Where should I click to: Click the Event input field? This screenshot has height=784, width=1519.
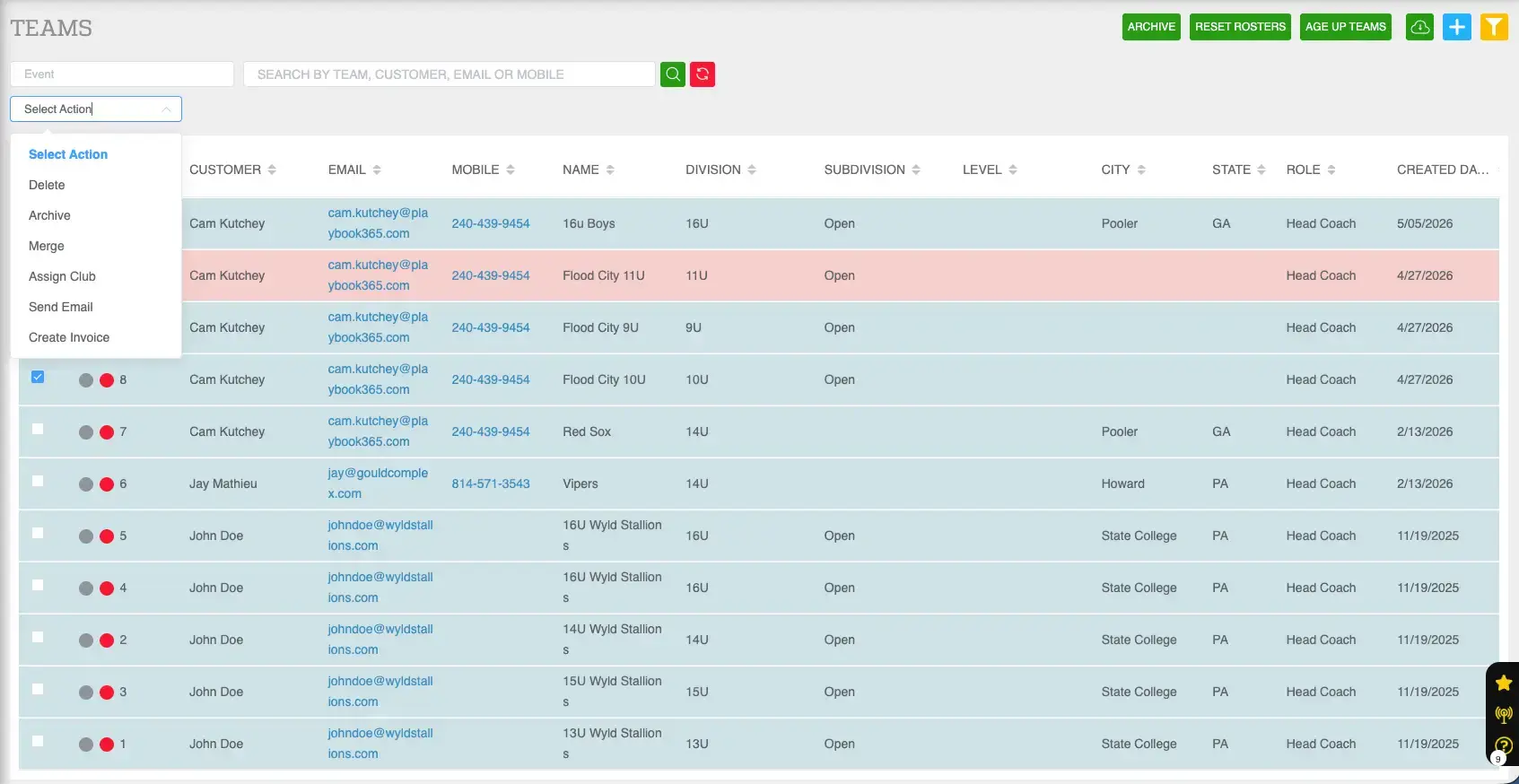tap(122, 74)
